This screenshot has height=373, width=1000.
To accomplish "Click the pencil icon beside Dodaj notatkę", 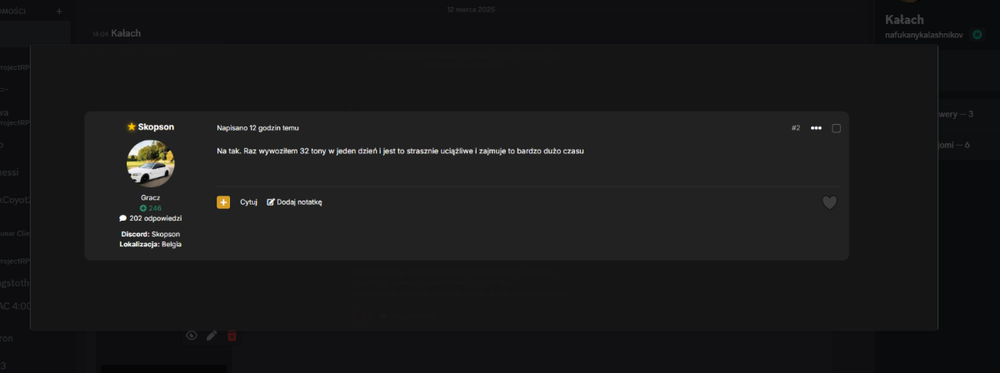I will tap(270, 202).
